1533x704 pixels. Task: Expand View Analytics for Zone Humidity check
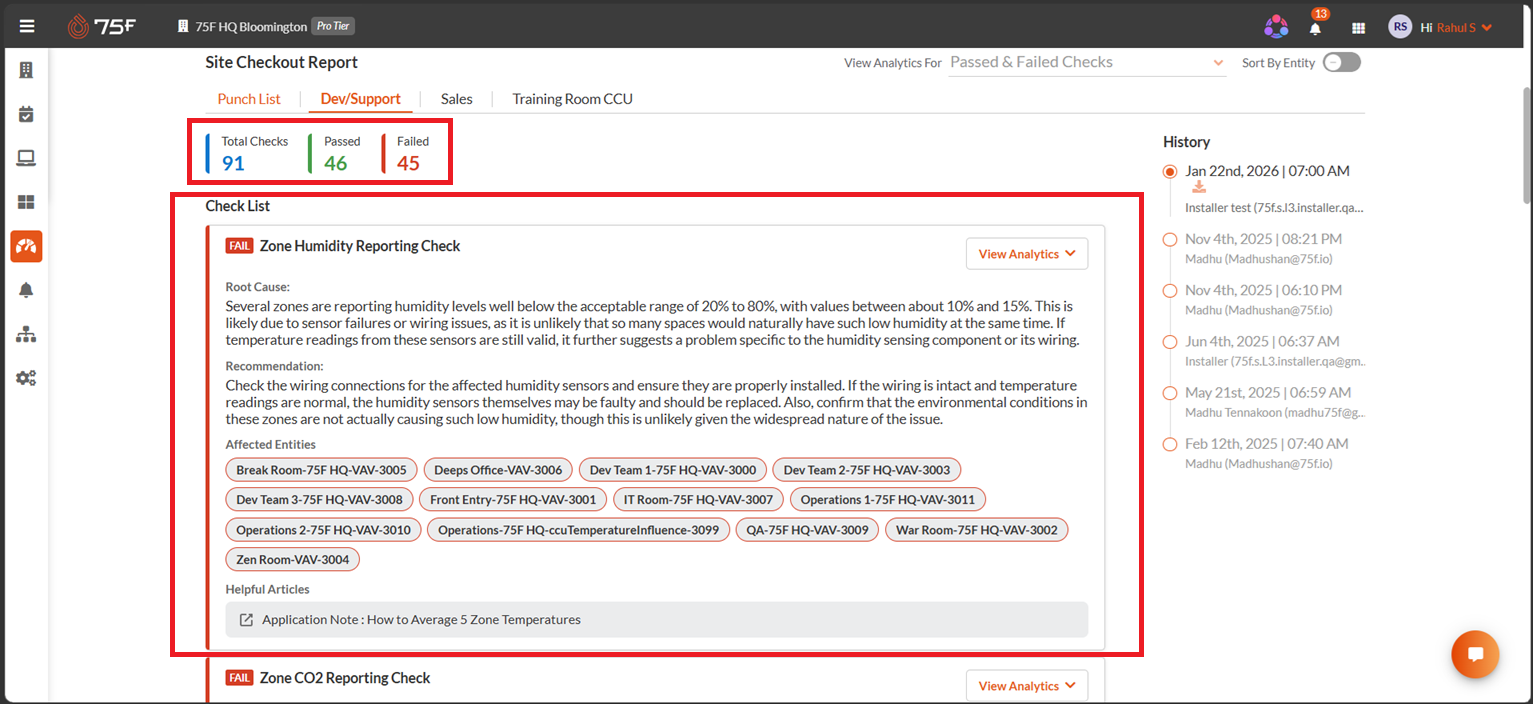point(1027,254)
